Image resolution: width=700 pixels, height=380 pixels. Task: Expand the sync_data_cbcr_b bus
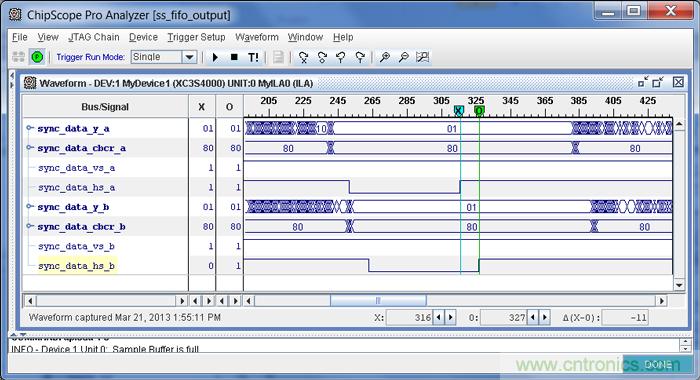pyautogui.click(x=29, y=226)
